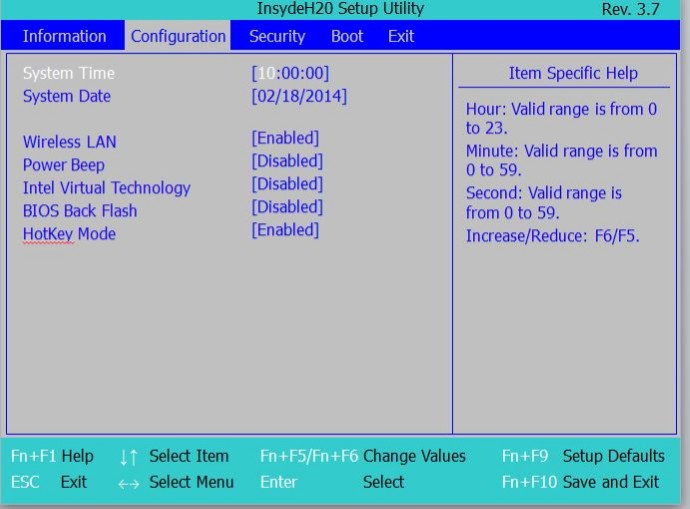Click Fn+F1 Help in the footer
The height and width of the screenshot is (509, 690).
[x=52, y=456]
